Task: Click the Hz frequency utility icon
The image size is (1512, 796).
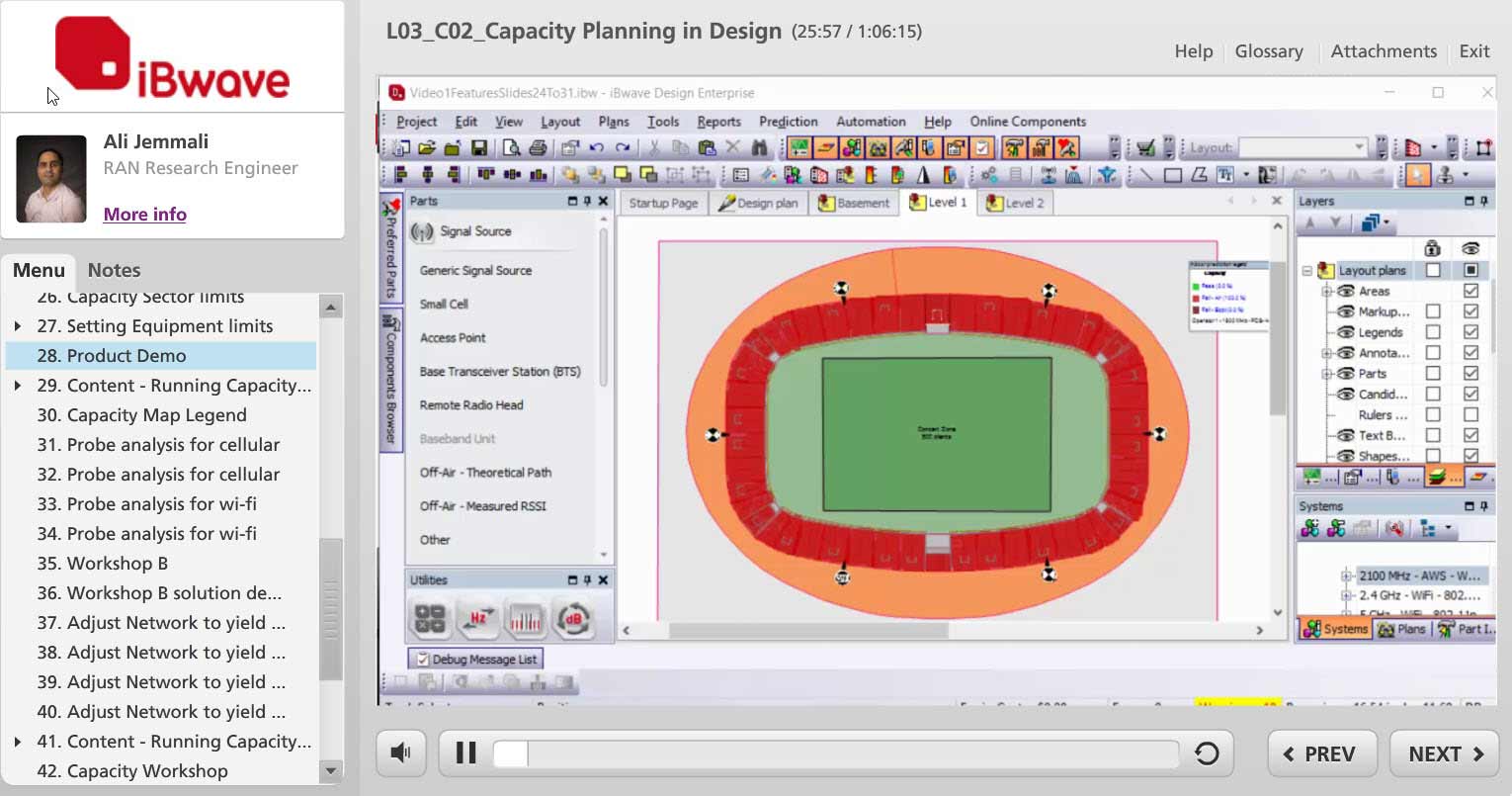Action: [478, 619]
